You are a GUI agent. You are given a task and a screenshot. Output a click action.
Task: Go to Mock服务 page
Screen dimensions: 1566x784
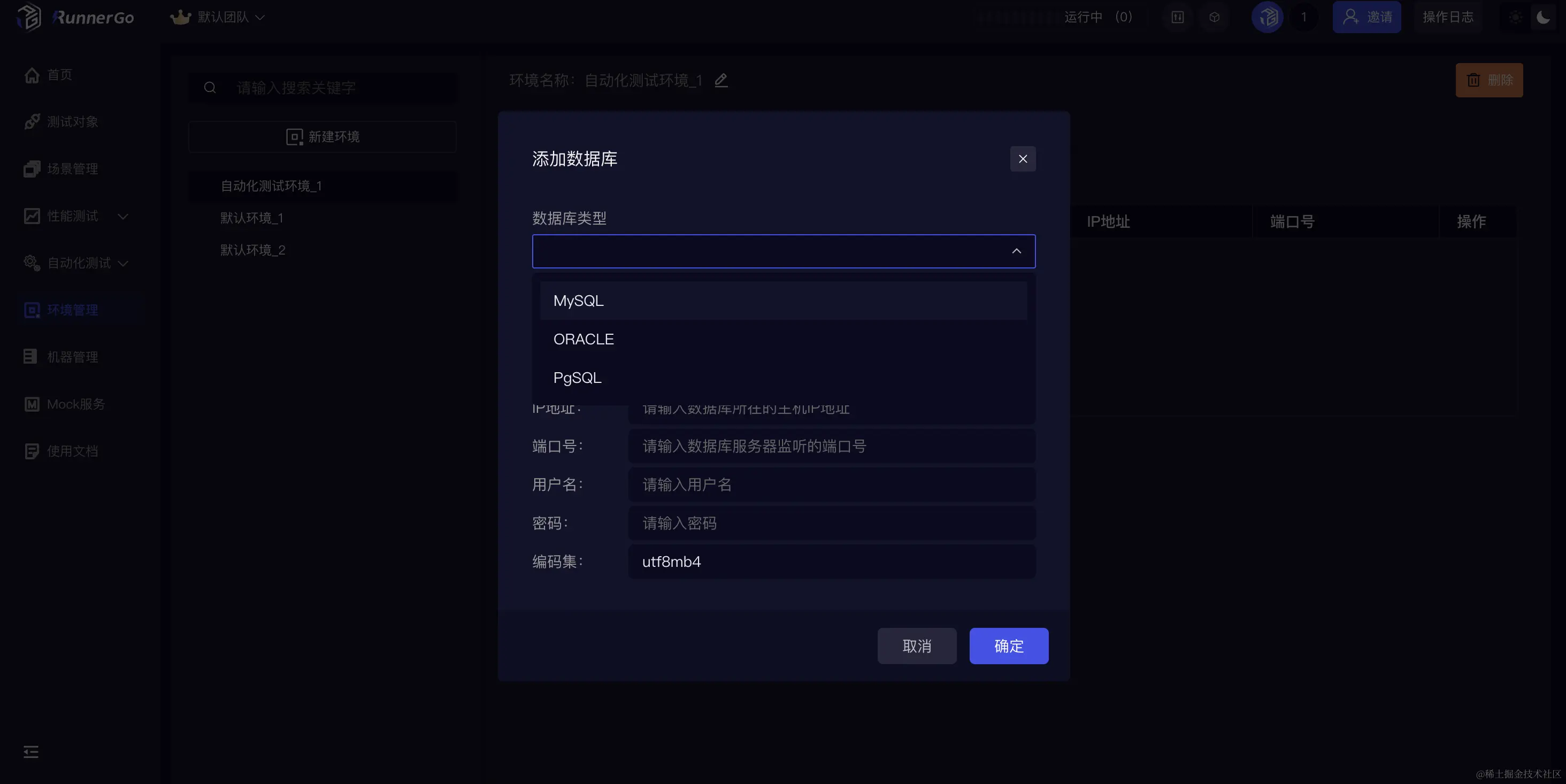[x=75, y=404]
